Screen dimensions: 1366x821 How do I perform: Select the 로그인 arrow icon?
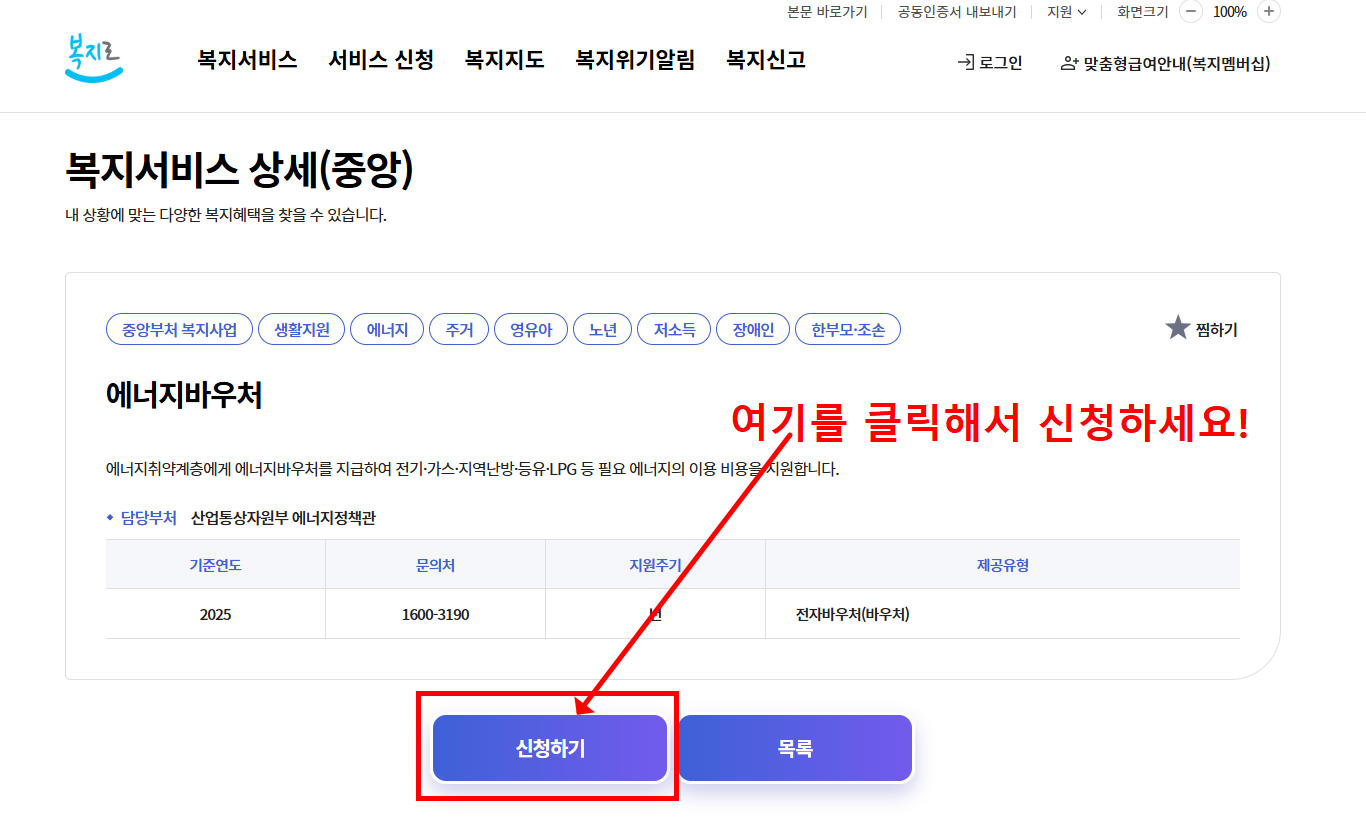pyautogui.click(x=965, y=61)
